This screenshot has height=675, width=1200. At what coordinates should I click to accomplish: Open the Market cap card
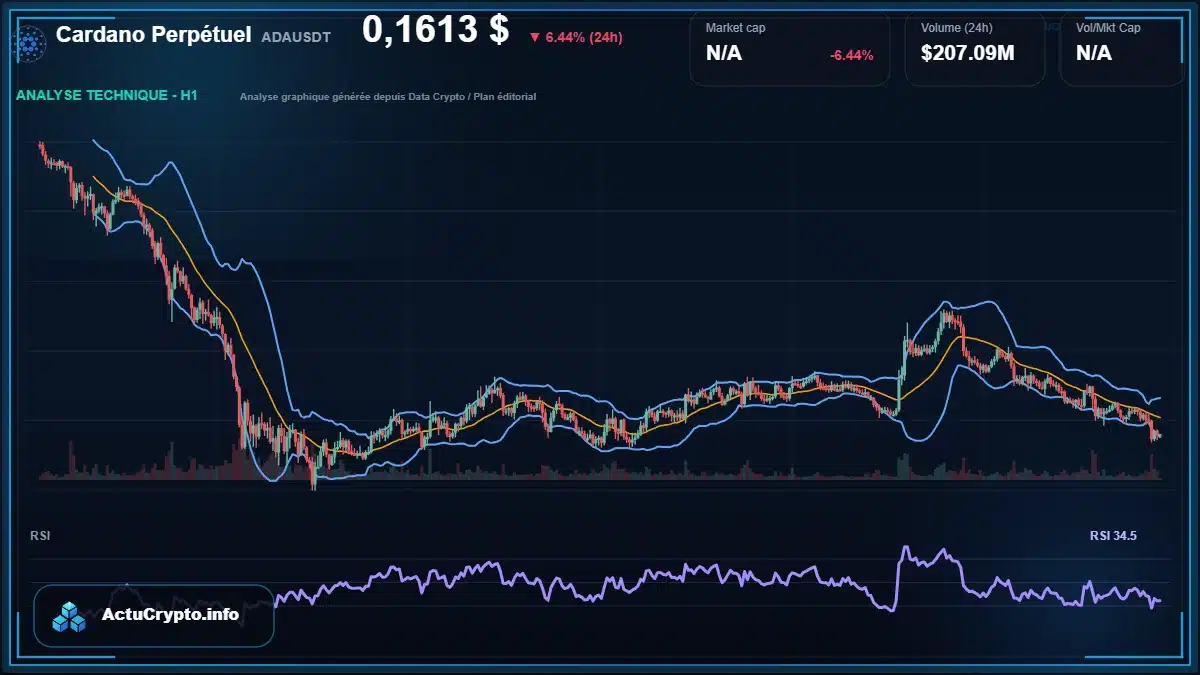(789, 49)
